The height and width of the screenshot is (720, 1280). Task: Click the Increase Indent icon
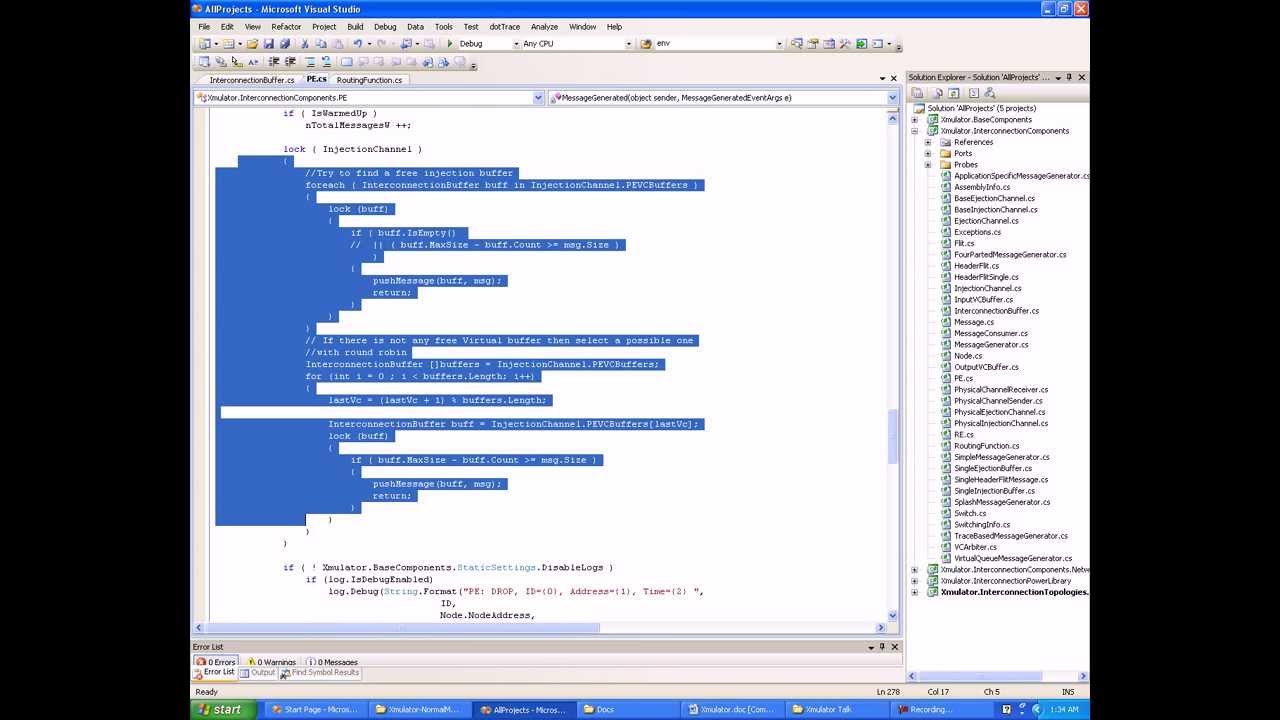pos(291,62)
